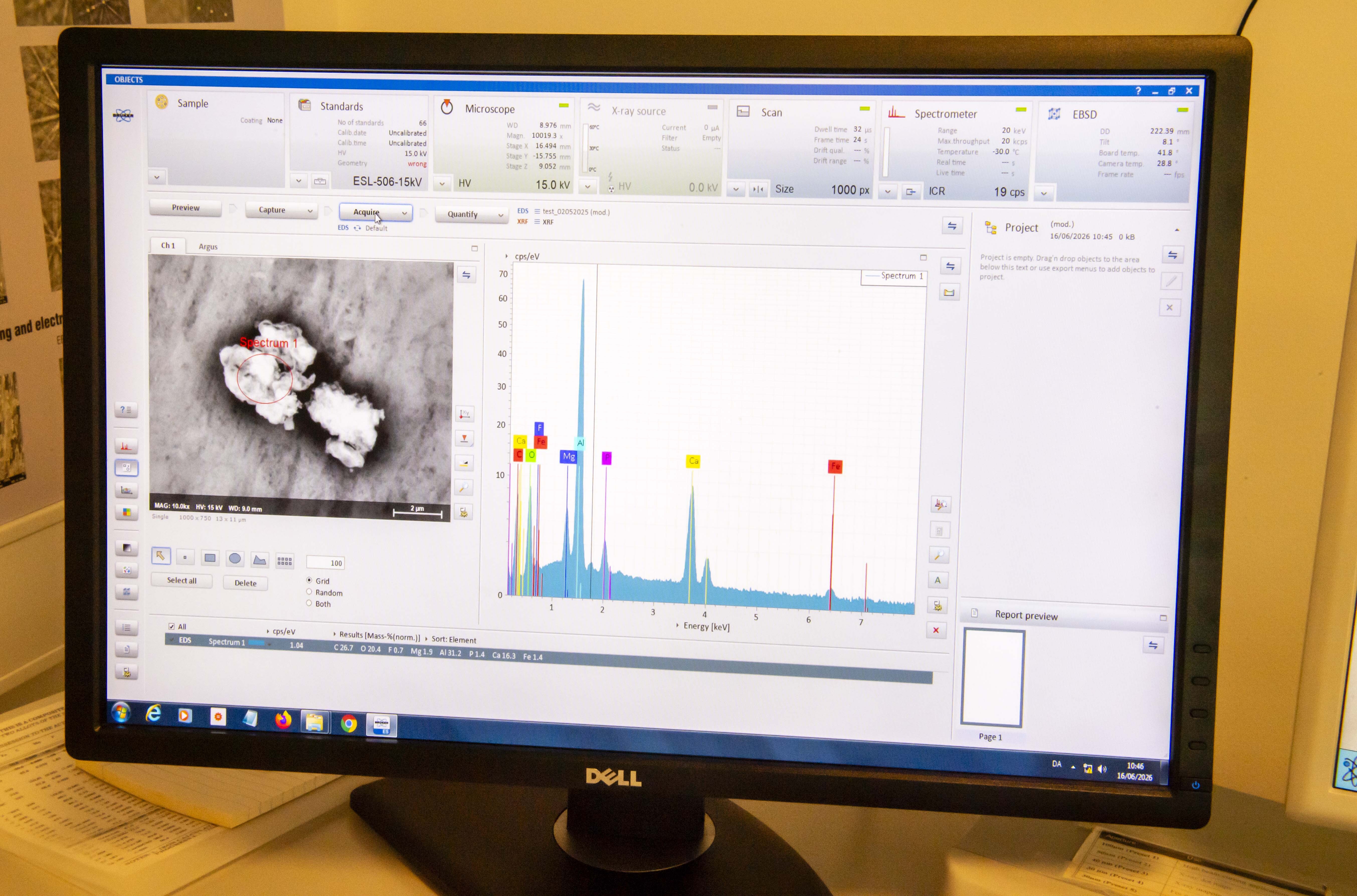Select the Both radio option
The height and width of the screenshot is (896, 1357).
tap(309, 603)
